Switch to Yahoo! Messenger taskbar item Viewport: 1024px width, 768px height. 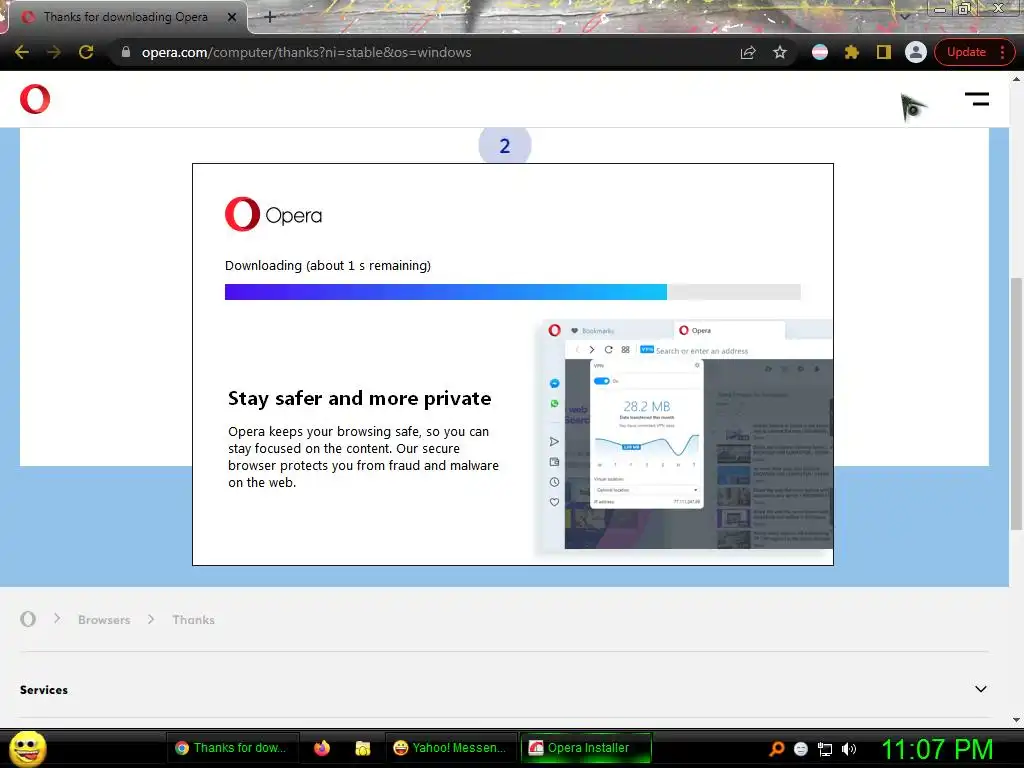pos(451,748)
